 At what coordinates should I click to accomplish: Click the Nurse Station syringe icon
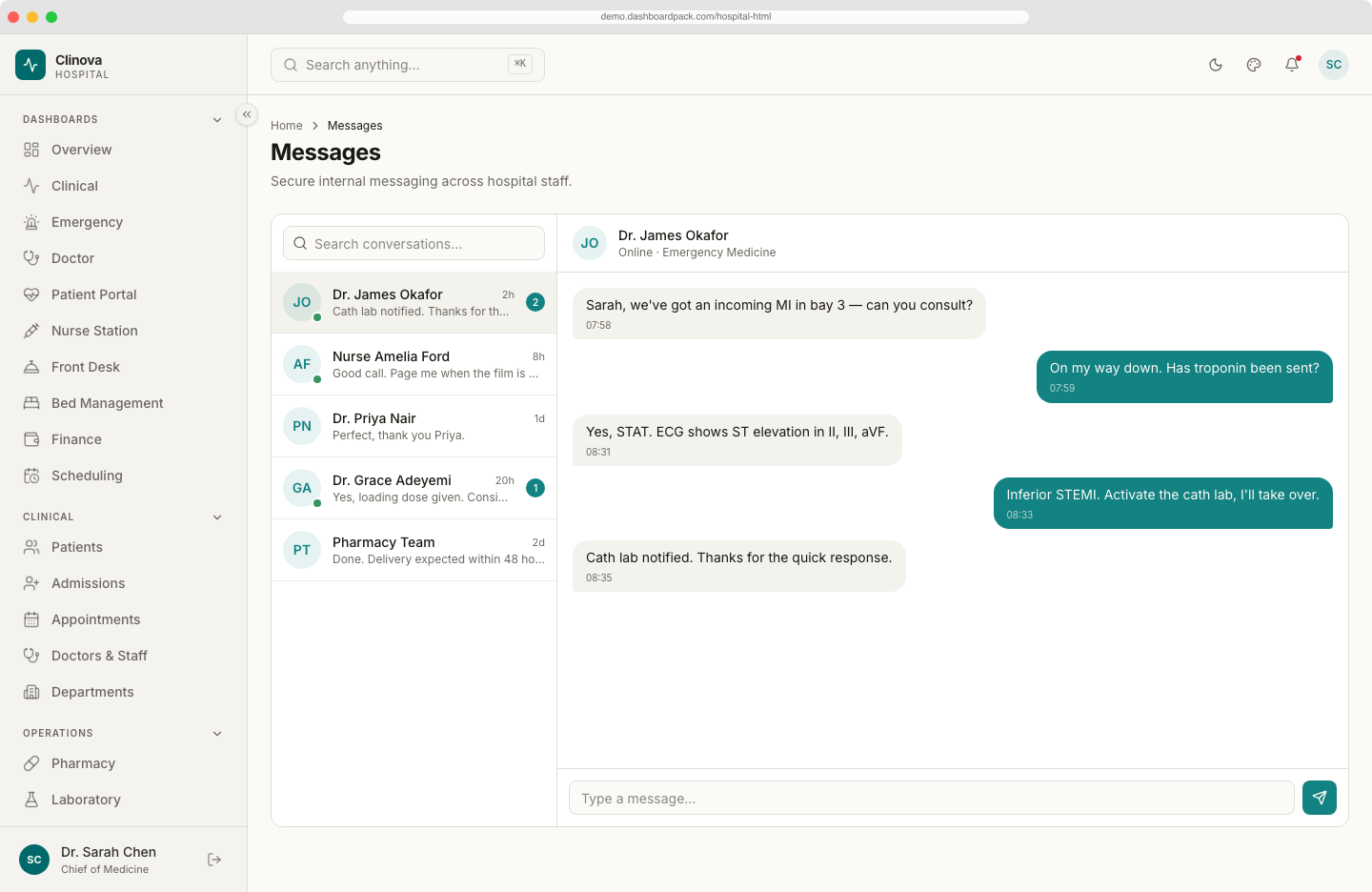31,331
